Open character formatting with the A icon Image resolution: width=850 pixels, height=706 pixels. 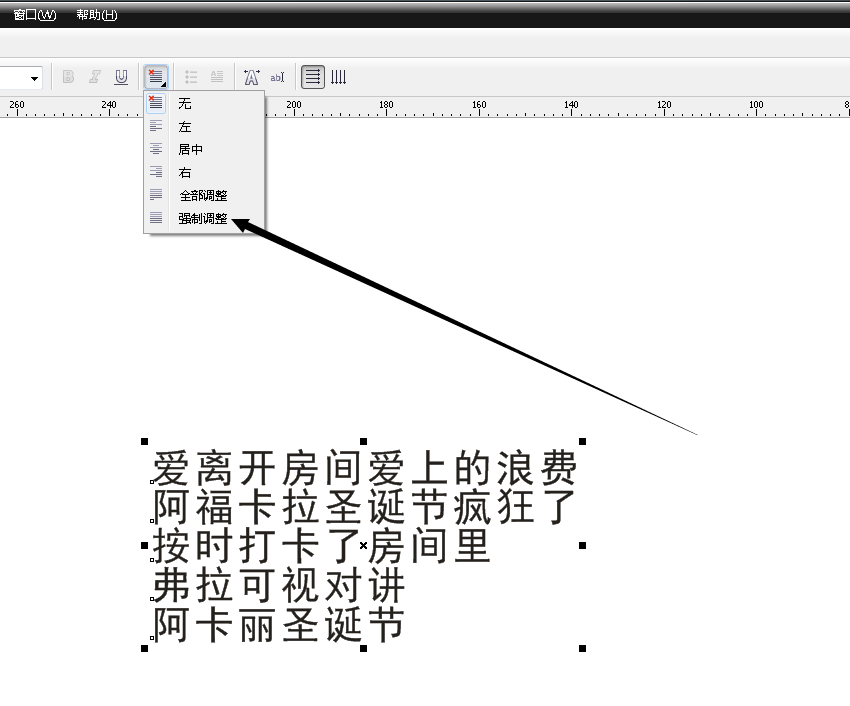tap(252, 77)
